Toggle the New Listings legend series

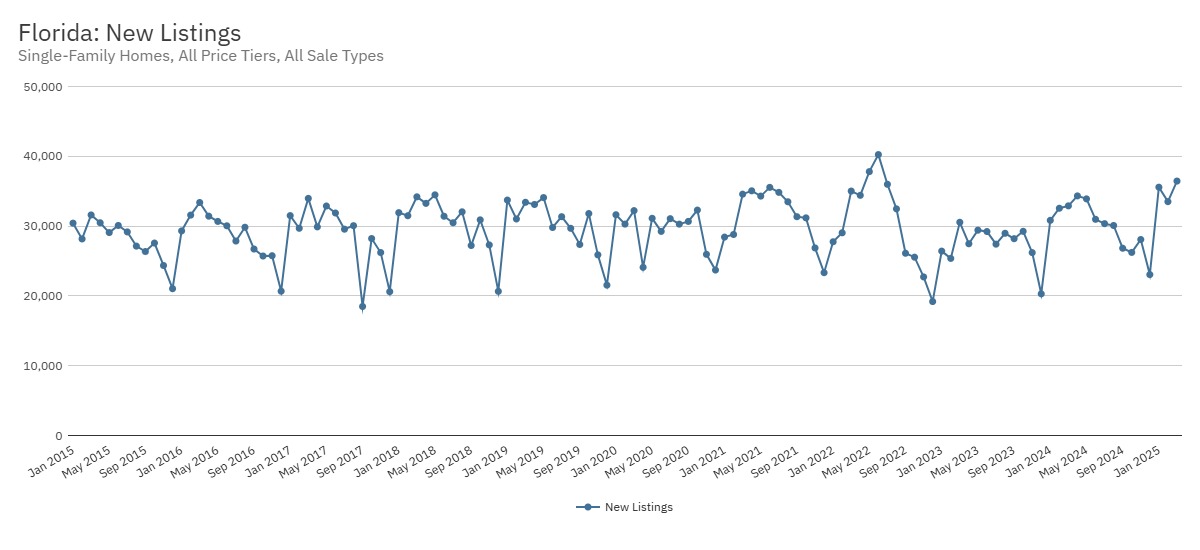point(638,507)
